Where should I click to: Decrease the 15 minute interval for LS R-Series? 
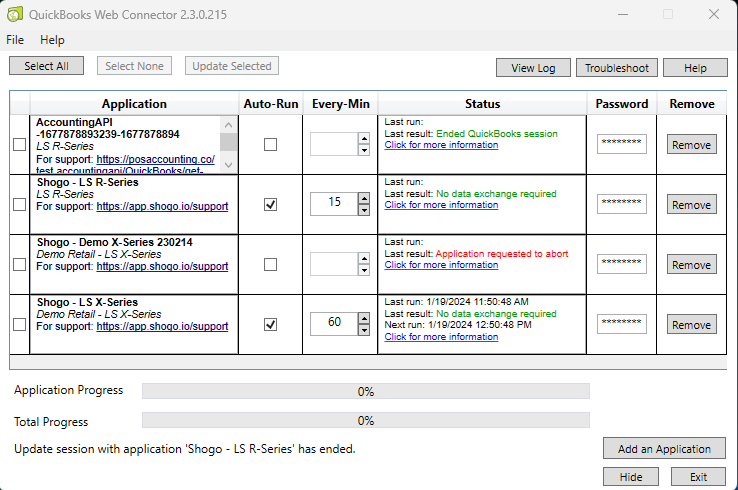coord(364,210)
